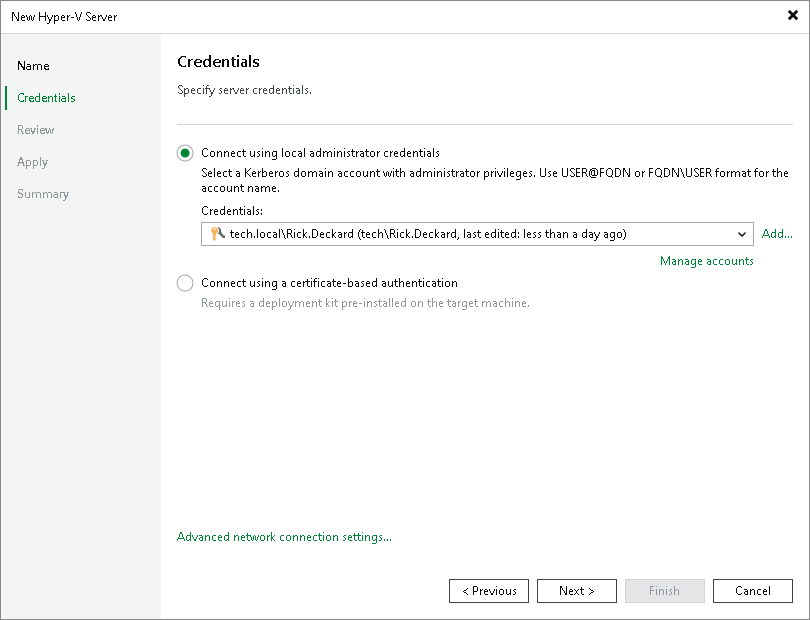The height and width of the screenshot is (620, 810).
Task: Jump to the Summary step
Action: click(x=43, y=193)
